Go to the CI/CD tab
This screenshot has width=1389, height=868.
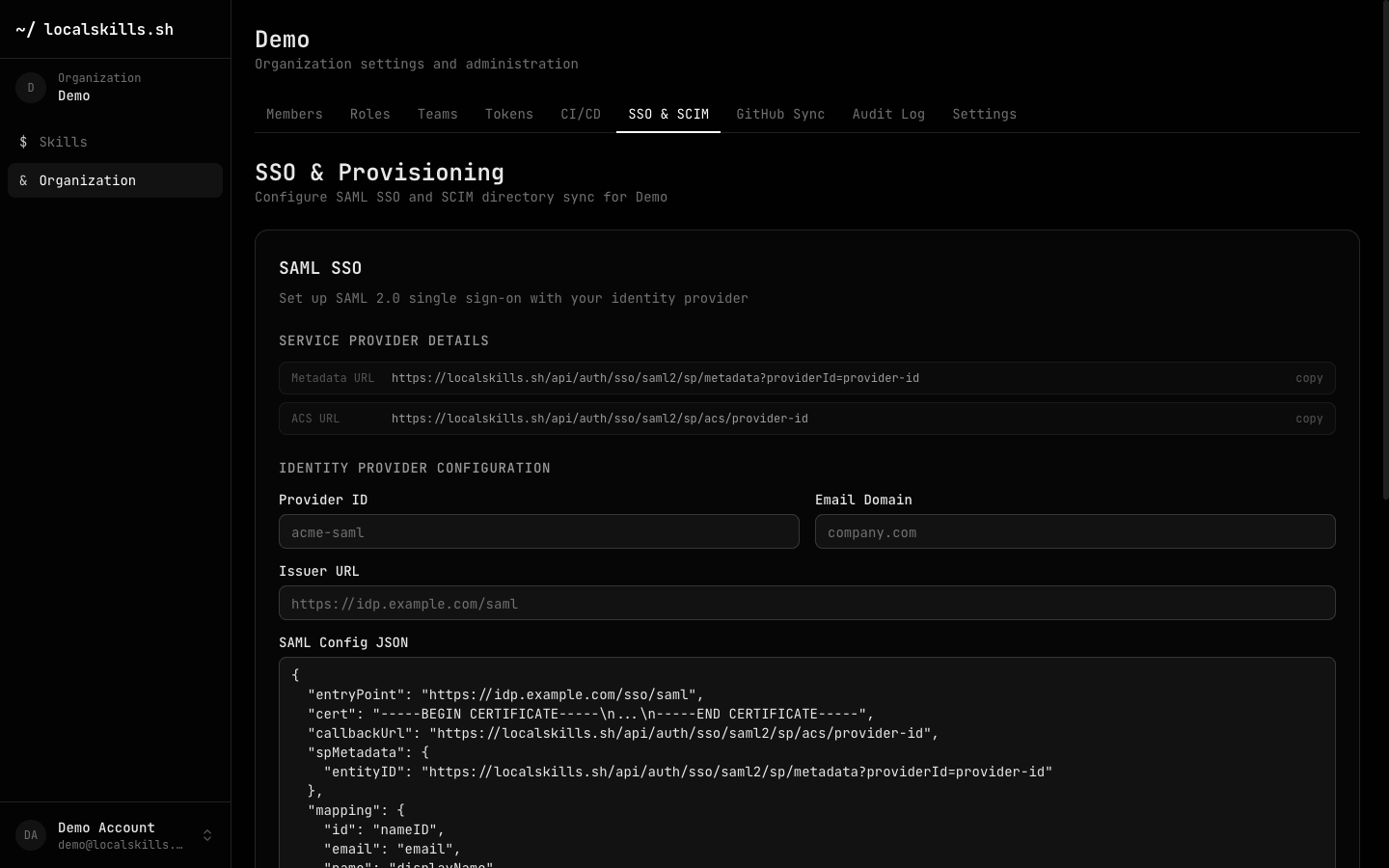click(x=581, y=114)
